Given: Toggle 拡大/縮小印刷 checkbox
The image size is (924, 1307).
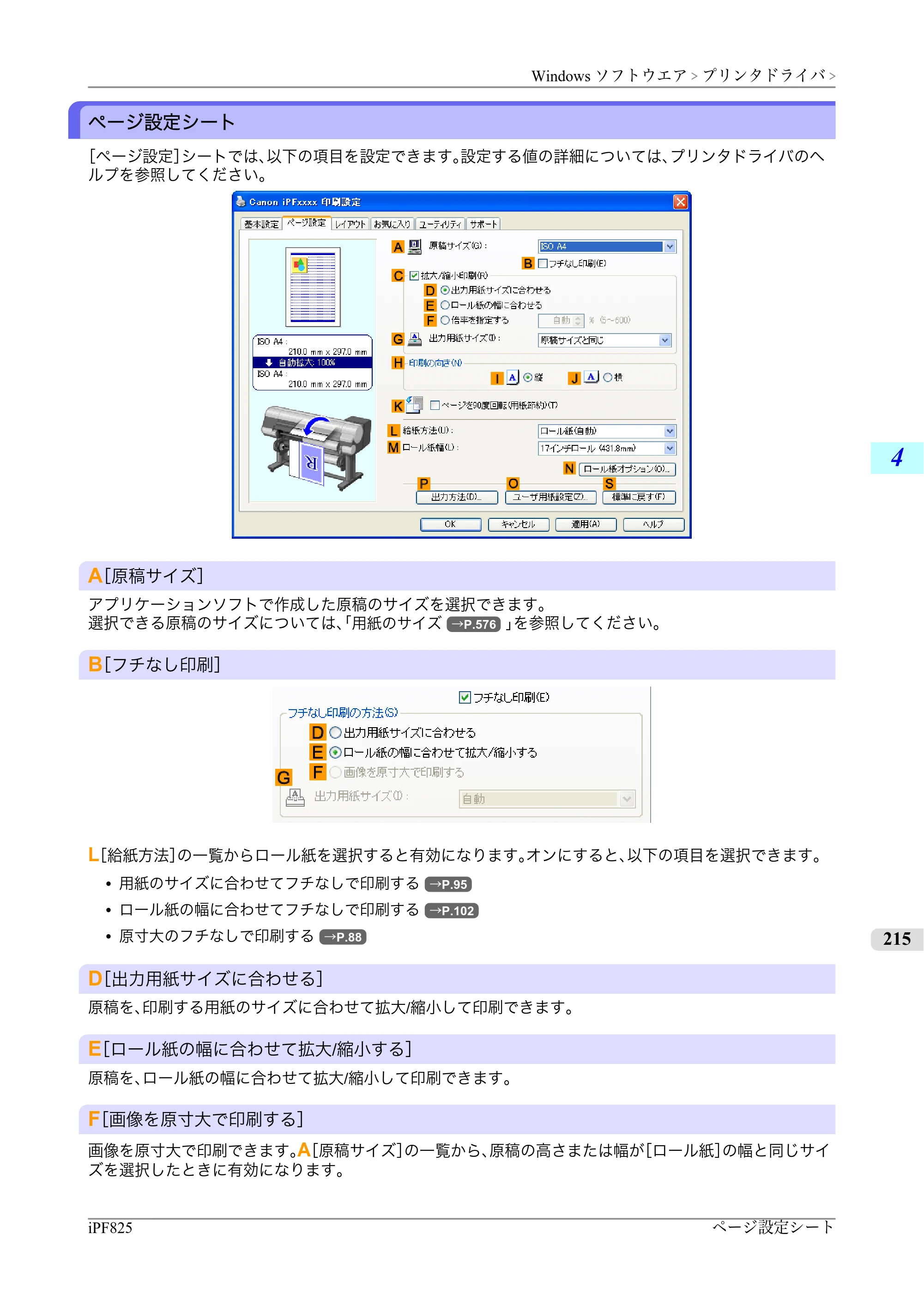Looking at the screenshot, I should coord(414,275).
